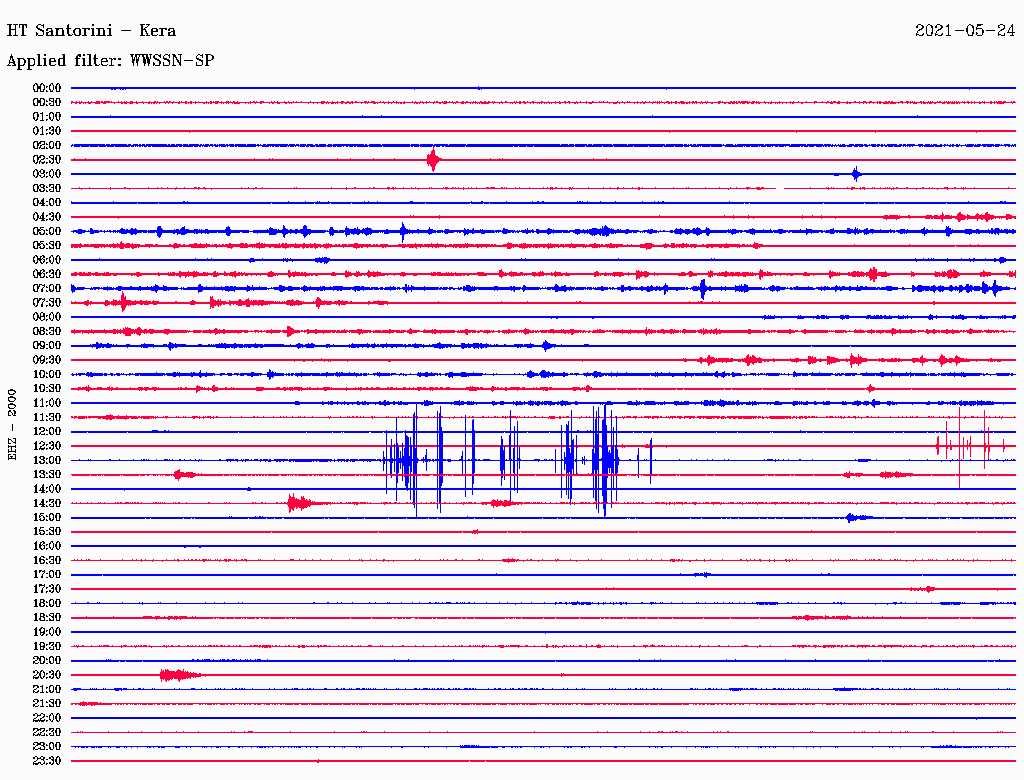The height and width of the screenshot is (780, 1024).
Task: Click the date label 2021-05-24
Action: (x=965, y=31)
